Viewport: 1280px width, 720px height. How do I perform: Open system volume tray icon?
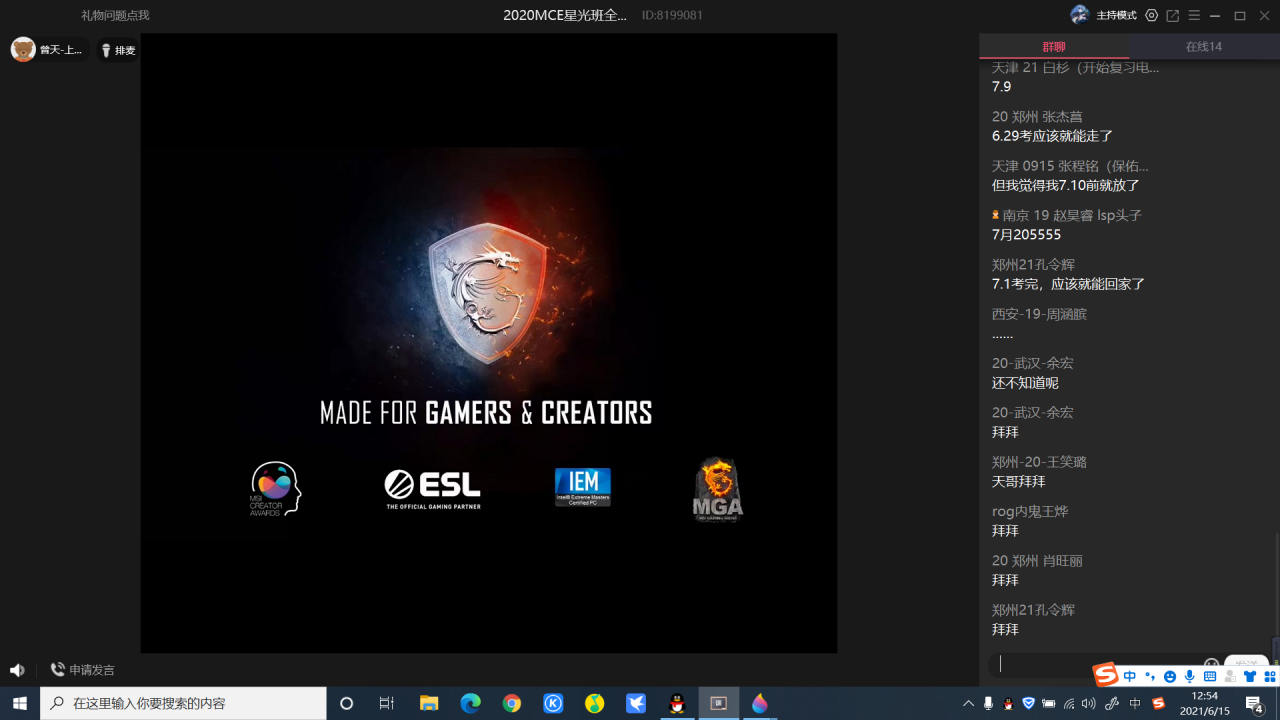pyautogui.click(x=1089, y=703)
